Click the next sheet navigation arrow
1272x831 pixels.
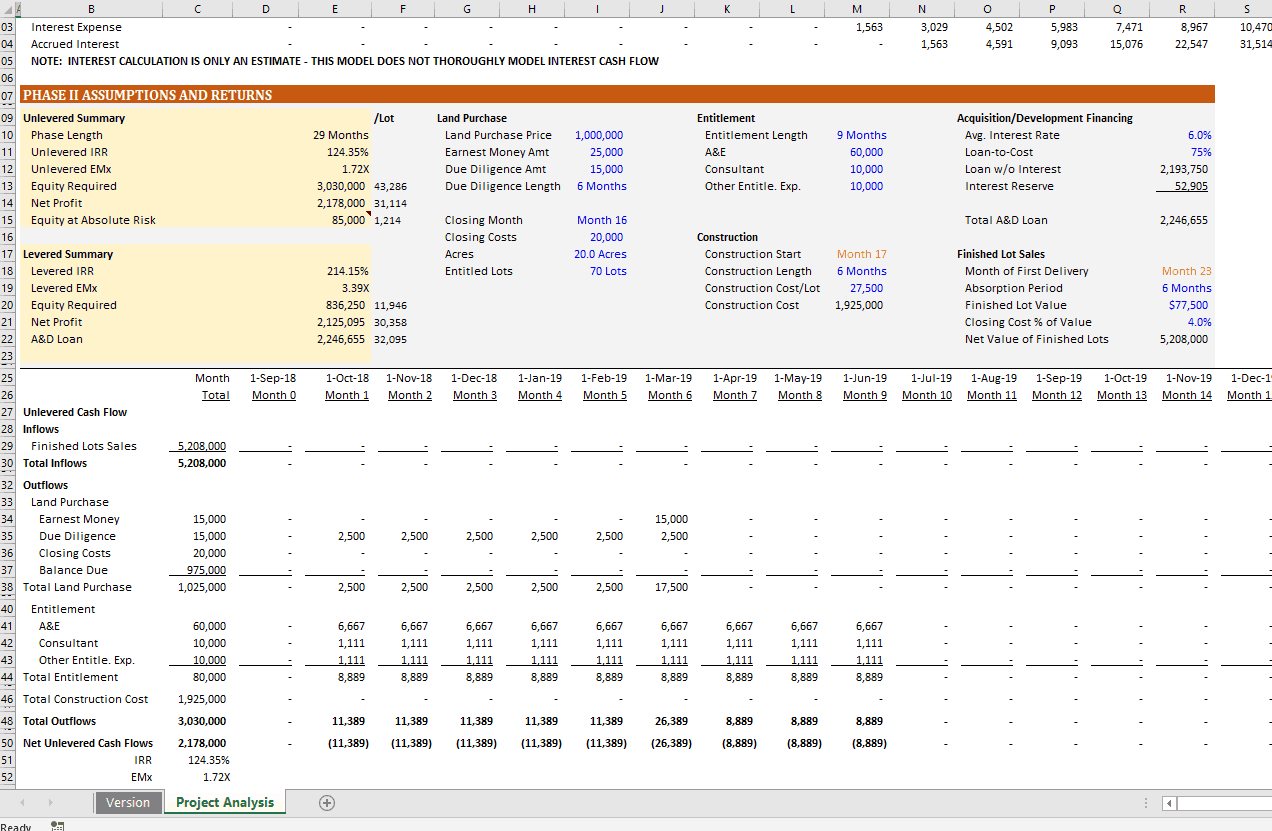50,802
